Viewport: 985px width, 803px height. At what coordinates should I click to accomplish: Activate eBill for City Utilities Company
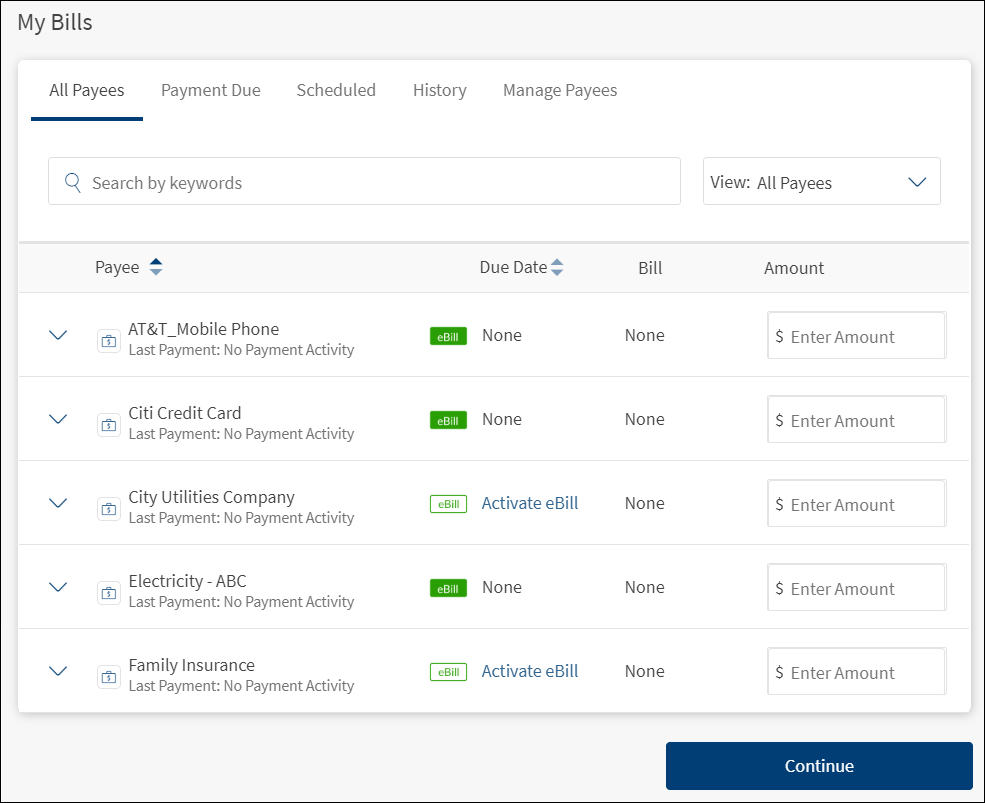[529, 503]
